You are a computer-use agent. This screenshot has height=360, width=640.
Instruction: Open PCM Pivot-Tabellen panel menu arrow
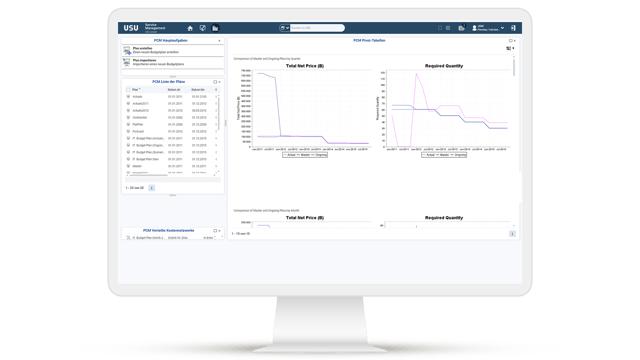pyautogui.click(x=515, y=41)
